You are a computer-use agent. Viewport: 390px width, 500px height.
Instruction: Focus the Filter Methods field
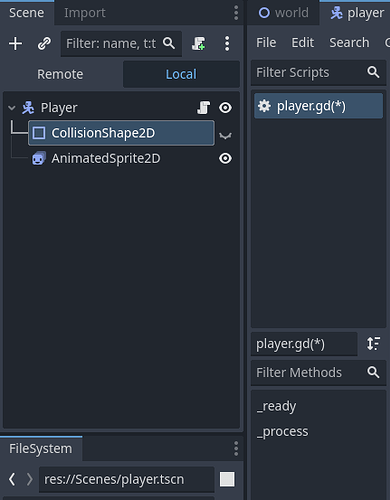[318, 372]
